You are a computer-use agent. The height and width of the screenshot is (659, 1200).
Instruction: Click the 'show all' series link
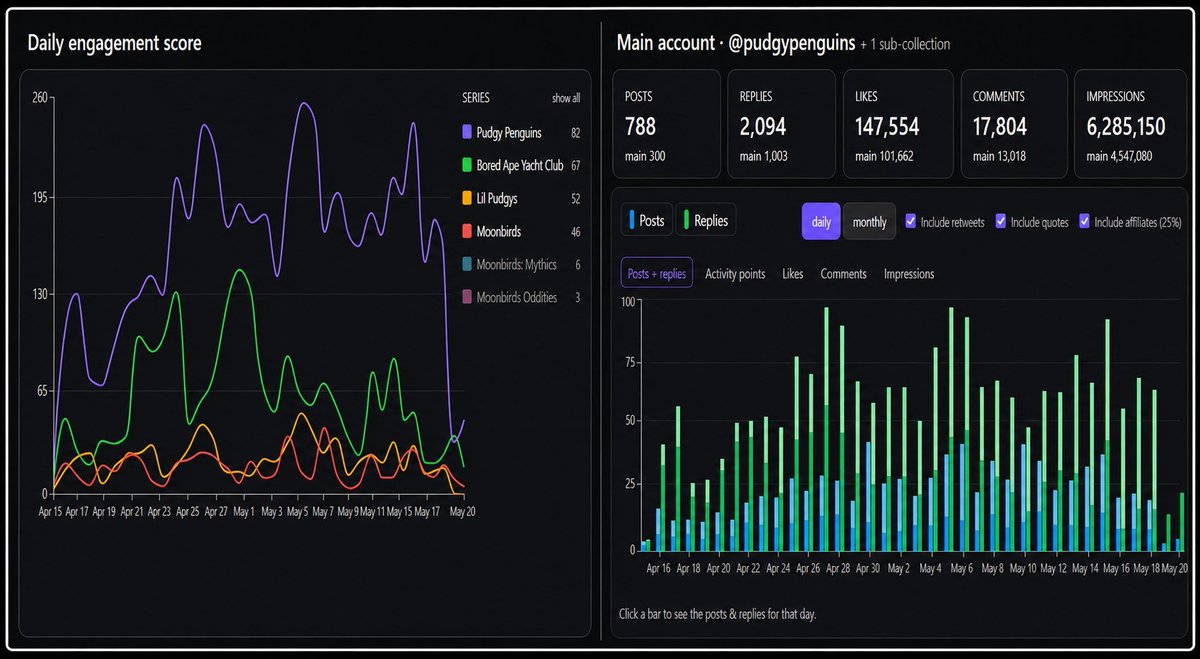tap(566, 98)
